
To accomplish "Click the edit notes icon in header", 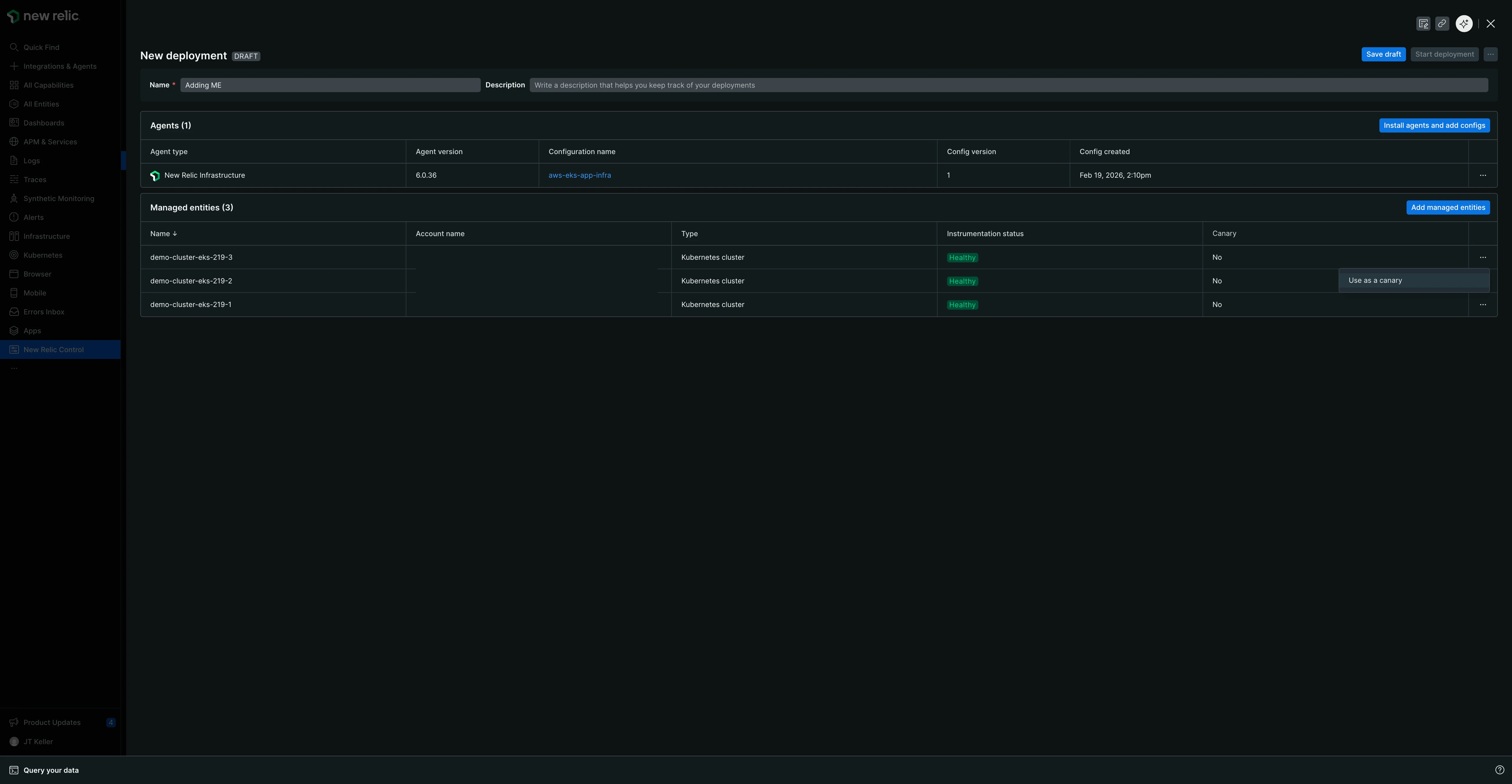I will 1423,24.
